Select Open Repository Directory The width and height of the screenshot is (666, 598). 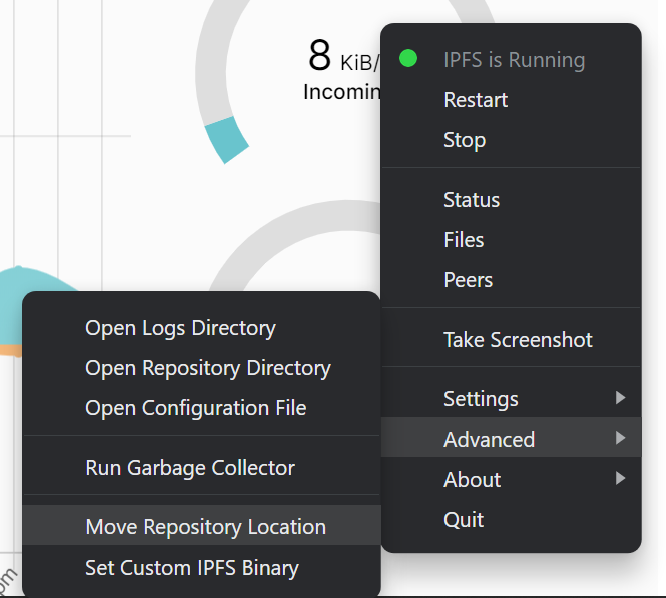point(207,368)
